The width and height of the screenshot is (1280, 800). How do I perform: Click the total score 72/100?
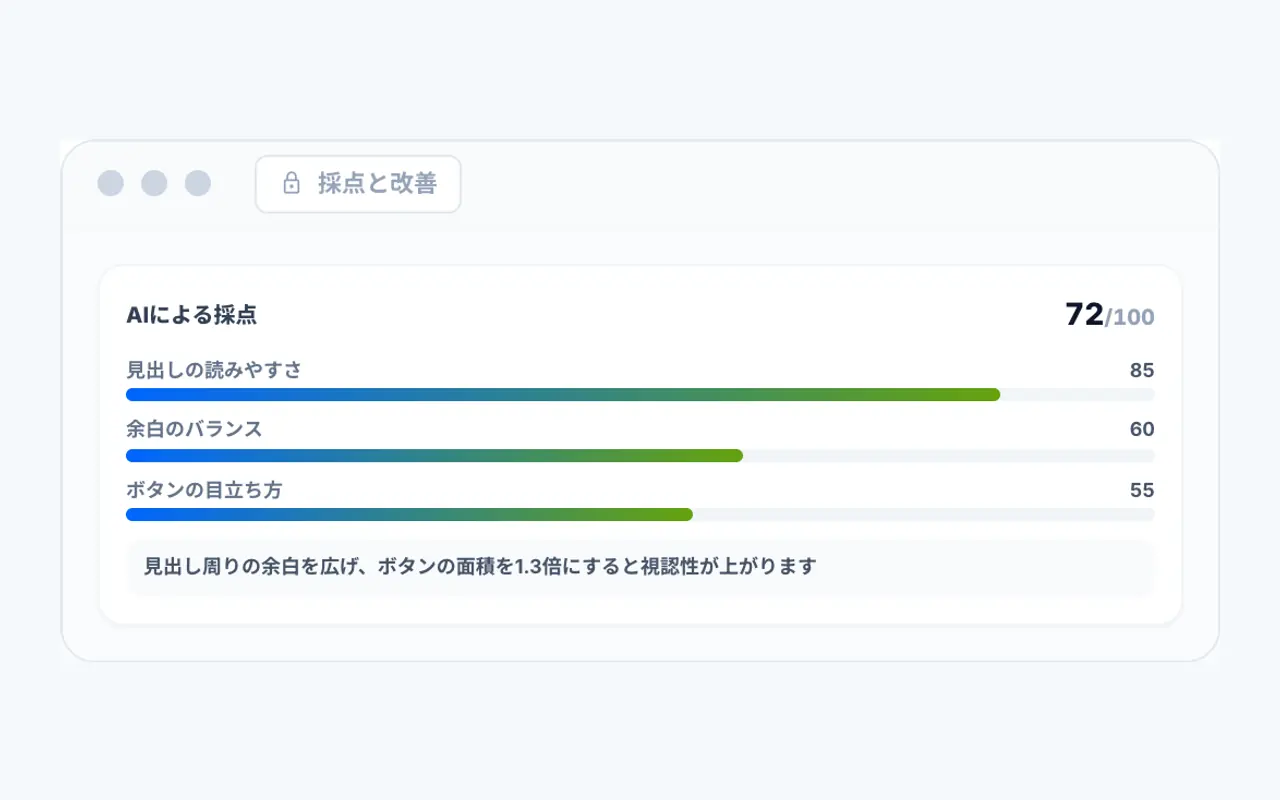pos(1109,315)
